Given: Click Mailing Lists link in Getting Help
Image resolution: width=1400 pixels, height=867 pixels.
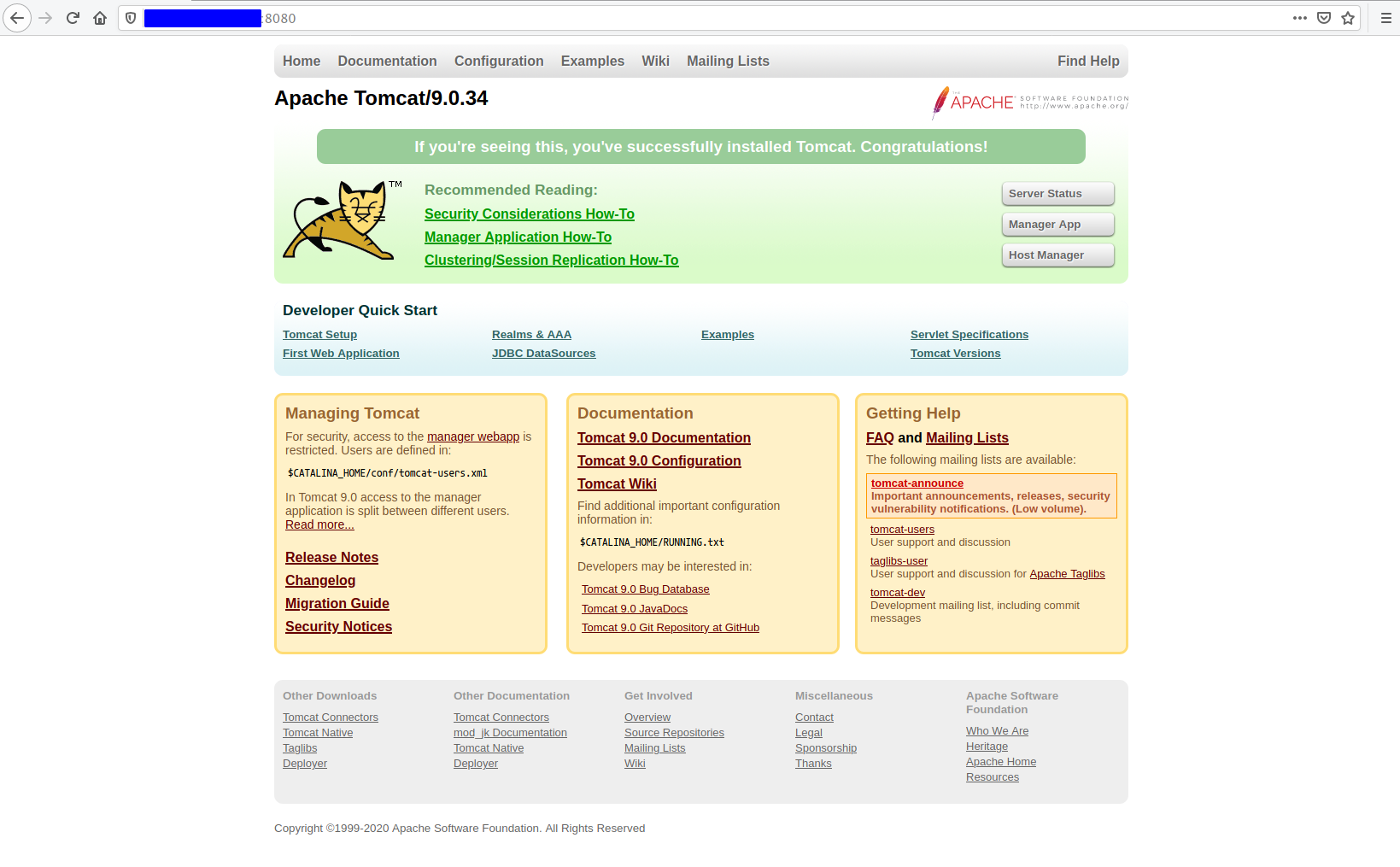Looking at the screenshot, I should [967, 438].
